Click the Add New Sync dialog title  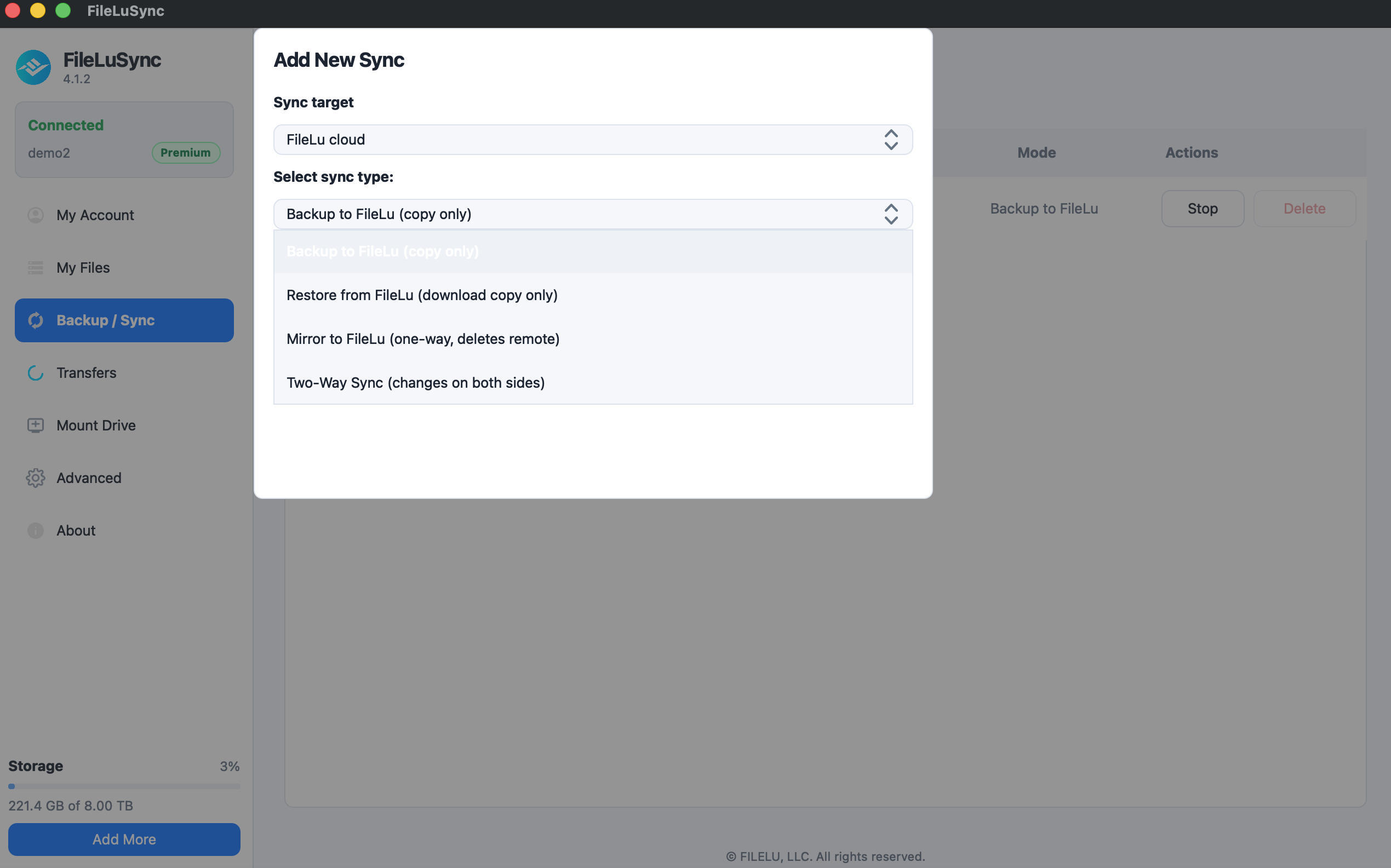click(x=339, y=60)
